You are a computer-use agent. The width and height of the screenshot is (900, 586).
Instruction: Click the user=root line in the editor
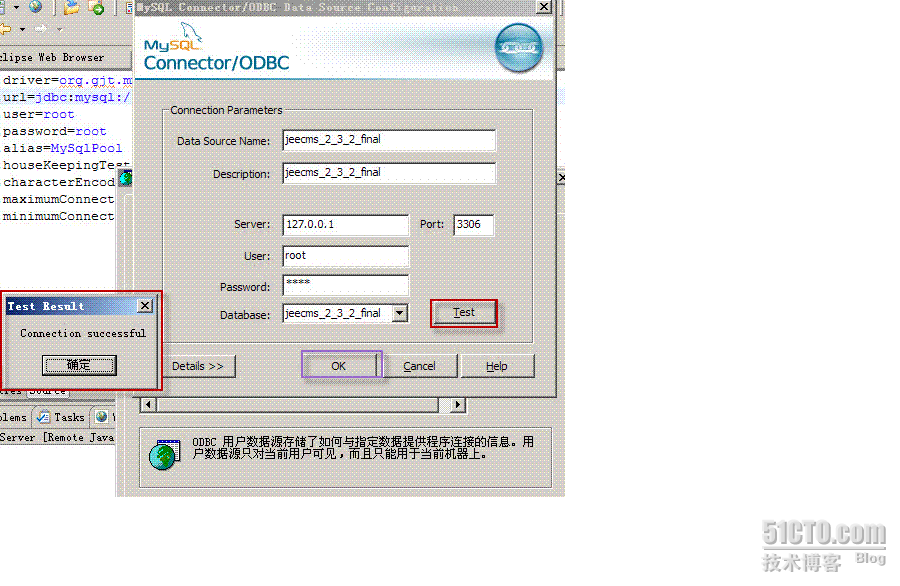pos(38,114)
